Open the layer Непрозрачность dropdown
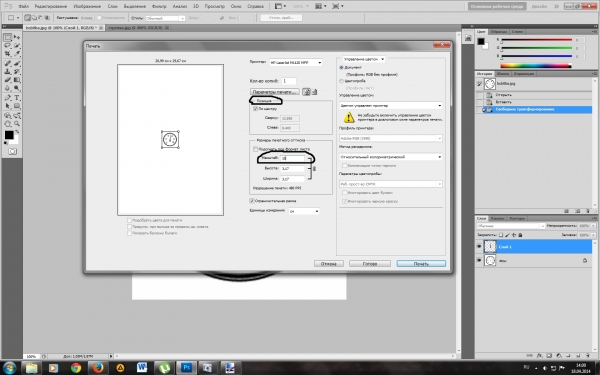600x375 pixels. (593, 226)
